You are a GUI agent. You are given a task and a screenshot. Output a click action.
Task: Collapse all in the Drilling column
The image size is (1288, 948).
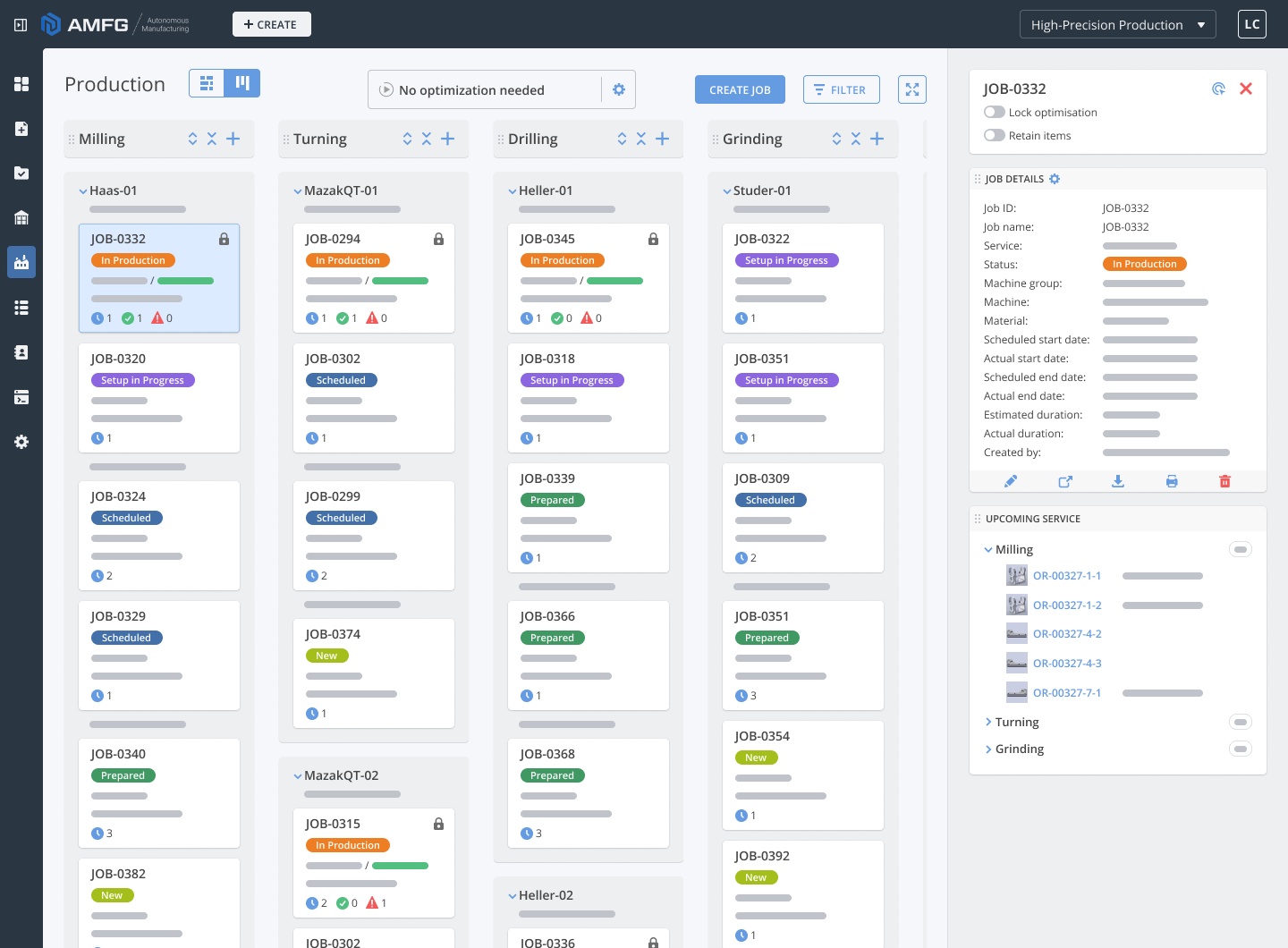[x=641, y=139]
